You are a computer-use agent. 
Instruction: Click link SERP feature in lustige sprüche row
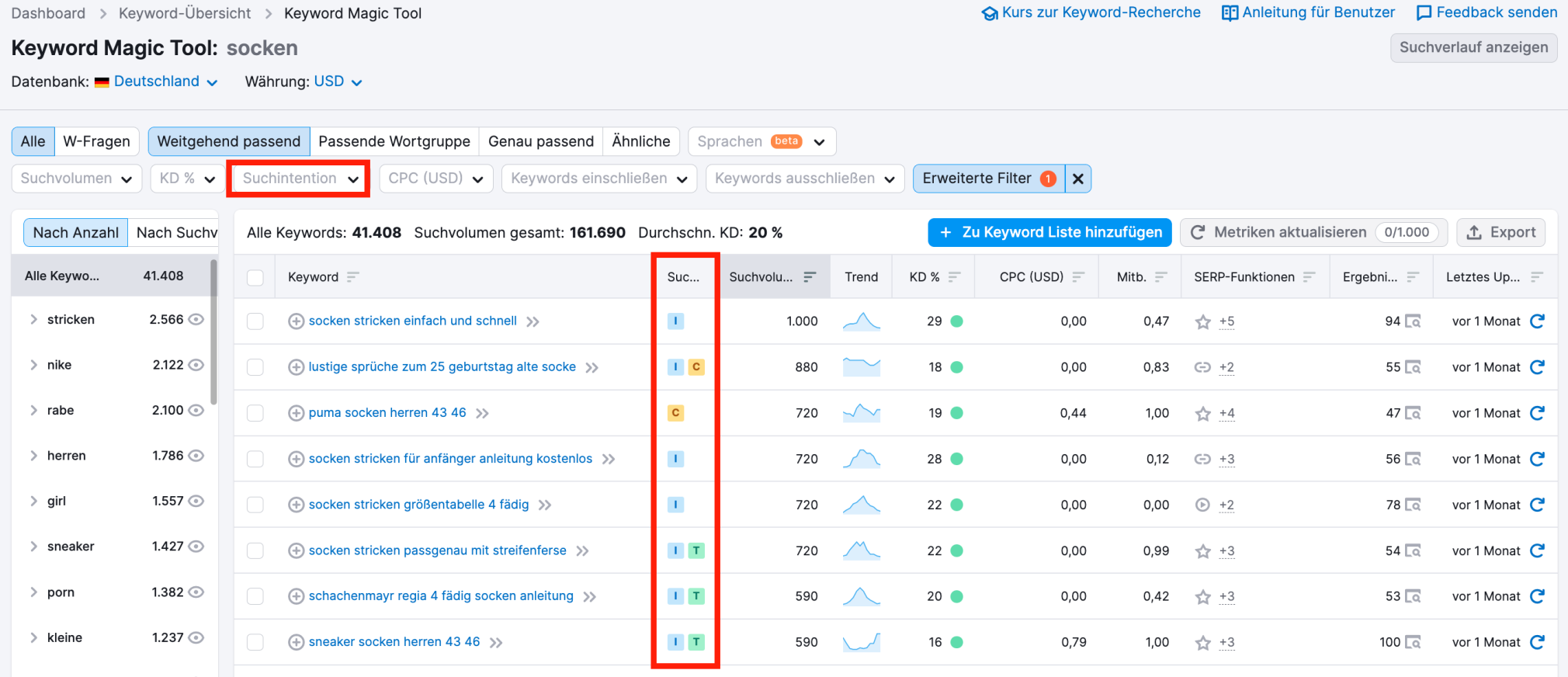pyautogui.click(x=1202, y=367)
